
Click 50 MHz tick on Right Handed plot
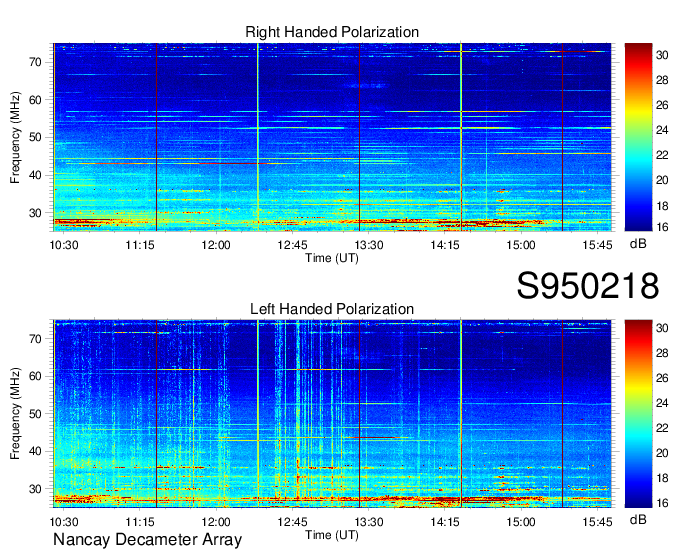[x=36, y=138]
